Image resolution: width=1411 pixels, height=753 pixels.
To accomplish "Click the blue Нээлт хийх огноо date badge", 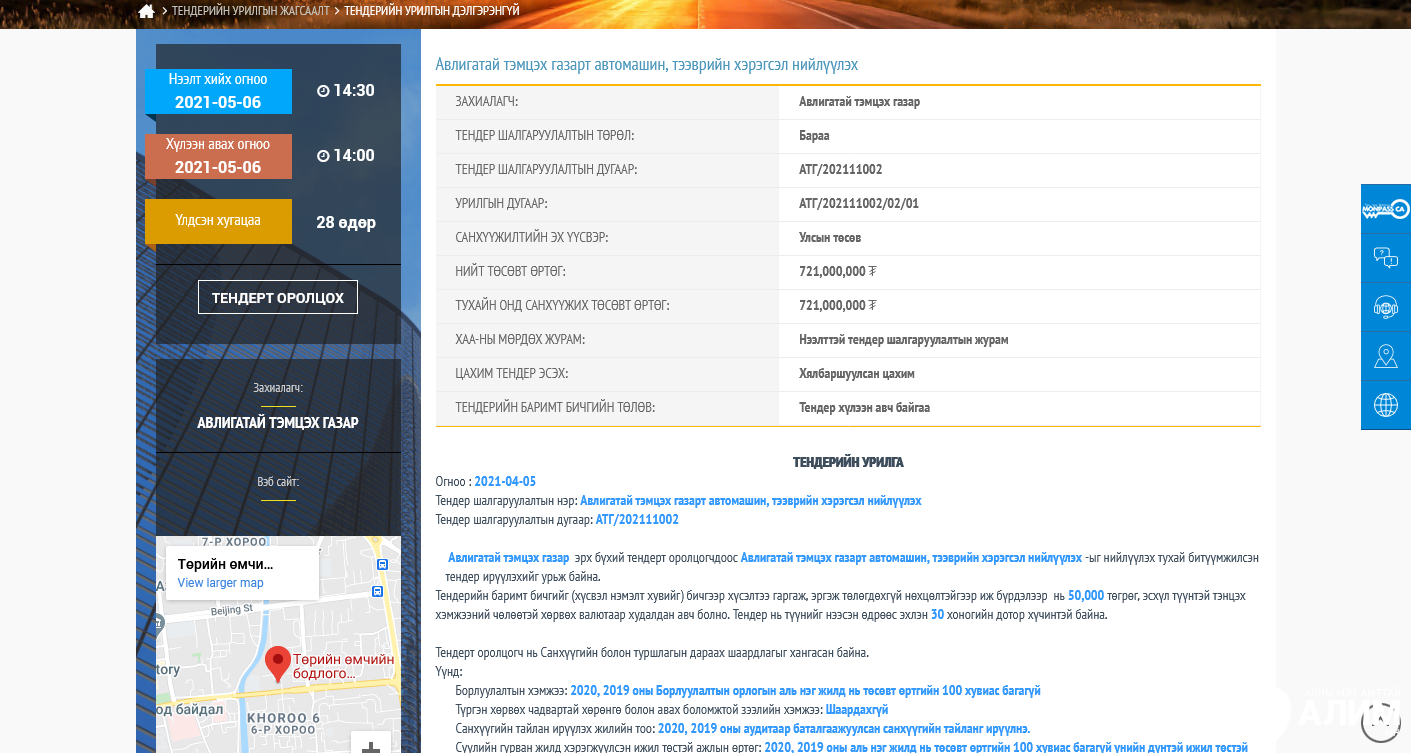I will 218,91.
